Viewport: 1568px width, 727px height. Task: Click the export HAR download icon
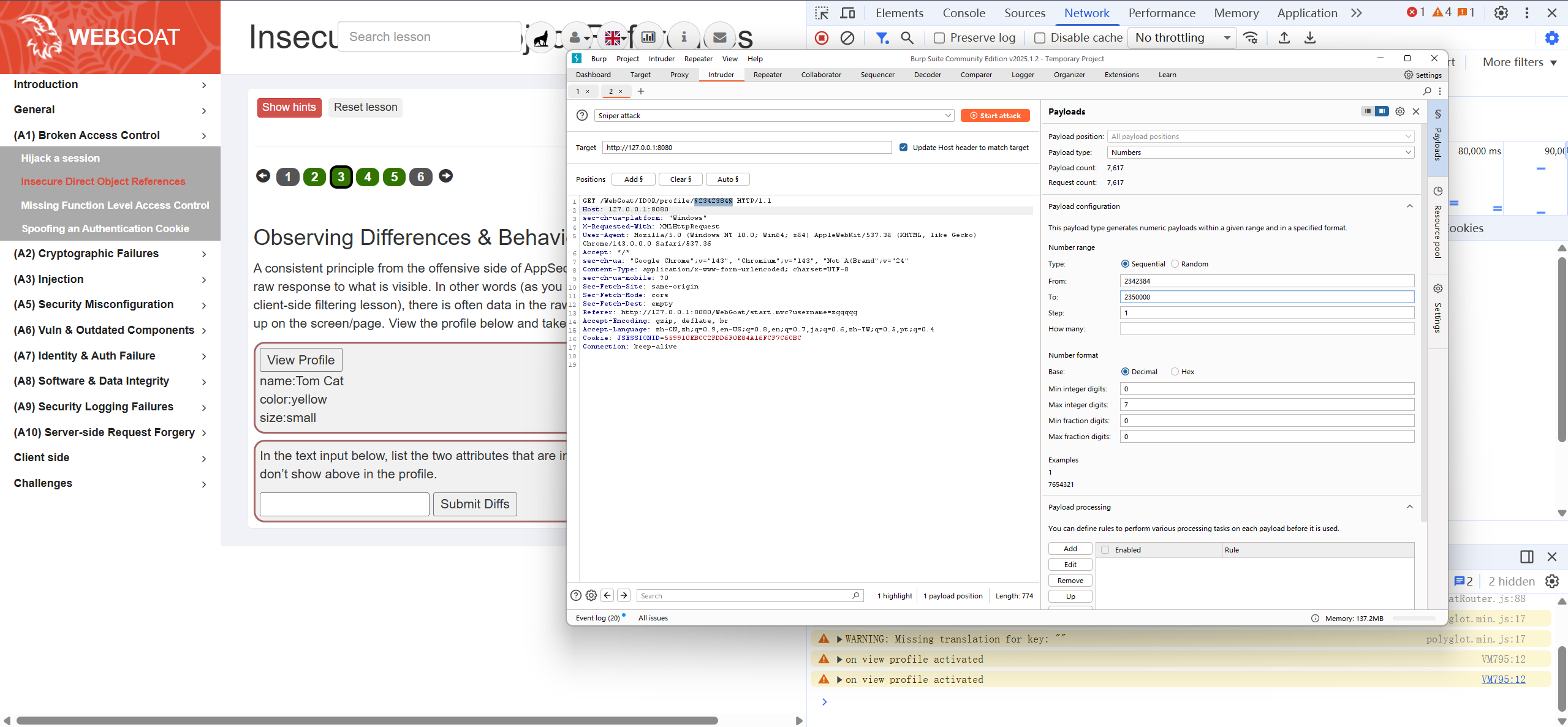click(x=1310, y=38)
